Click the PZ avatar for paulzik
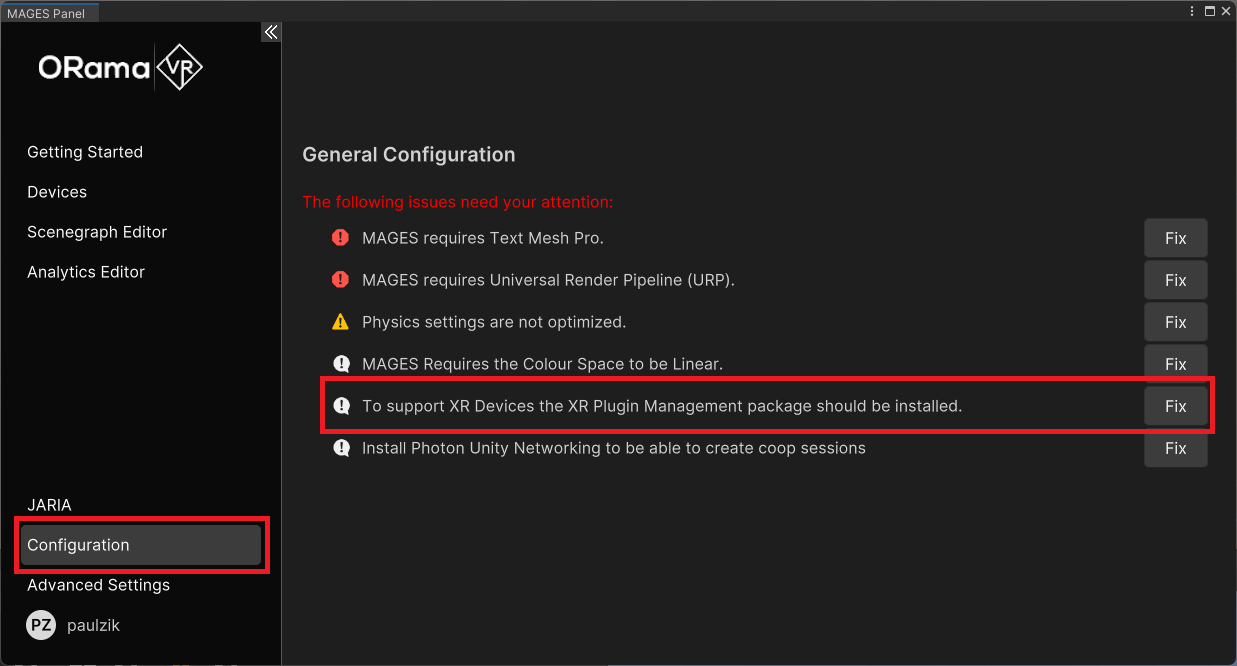Viewport: 1237px width, 666px height. pyautogui.click(x=40, y=625)
